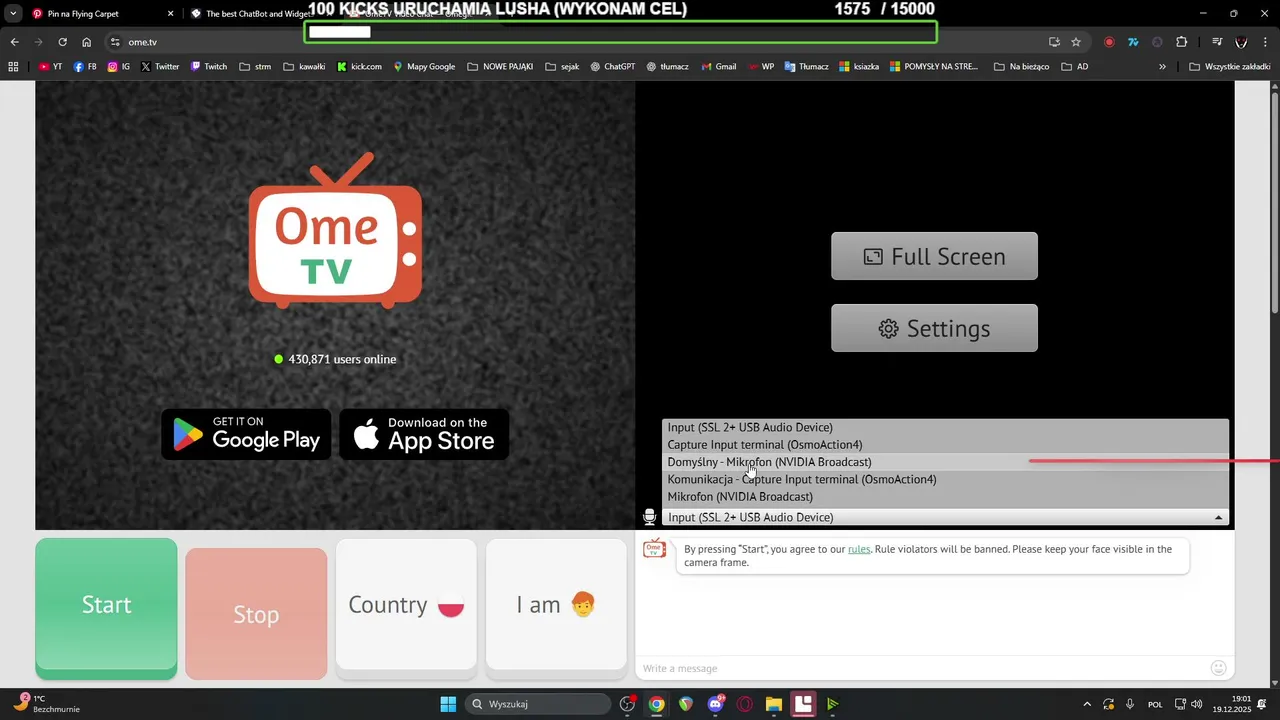Screen dimensions: 1280x720
Task: Open the Settings button
Action: point(934,328)
